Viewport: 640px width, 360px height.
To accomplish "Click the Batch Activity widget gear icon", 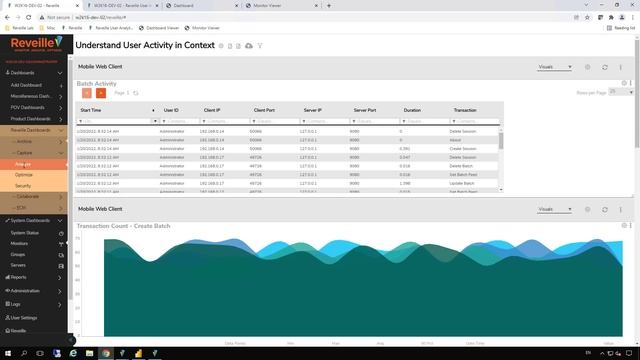I will 624,83.
